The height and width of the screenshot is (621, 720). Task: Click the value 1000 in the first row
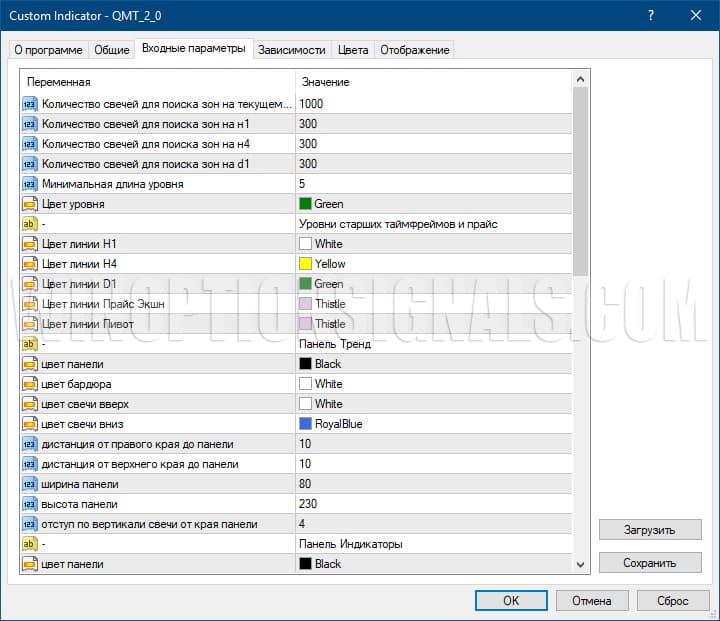pos(311,104)
